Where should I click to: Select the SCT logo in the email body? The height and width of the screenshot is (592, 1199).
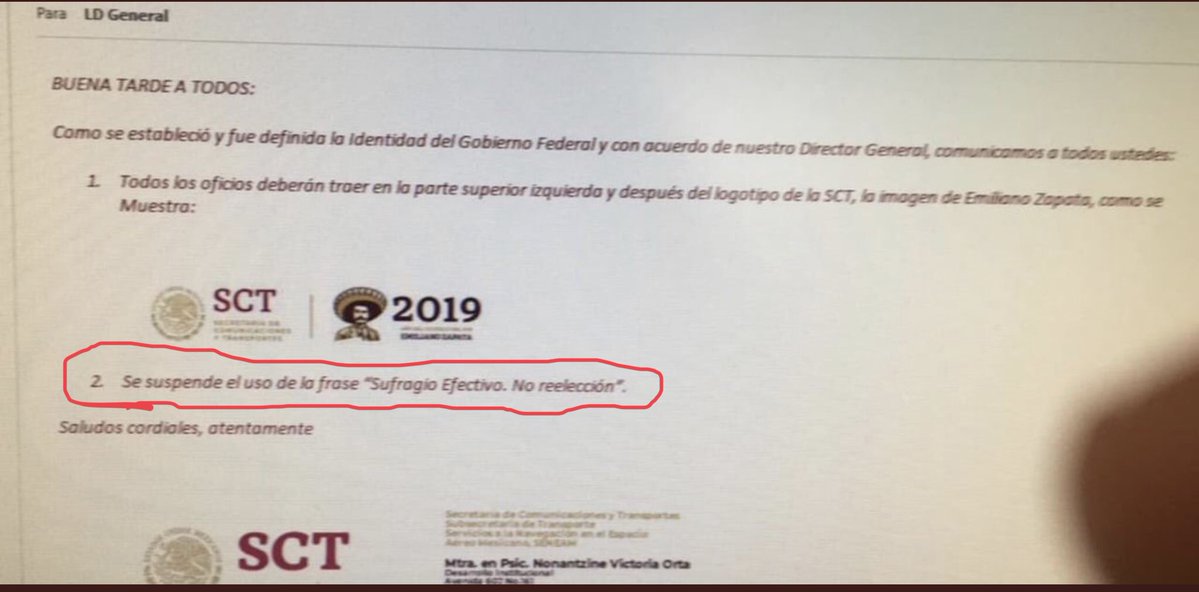(x=251, y=314)
